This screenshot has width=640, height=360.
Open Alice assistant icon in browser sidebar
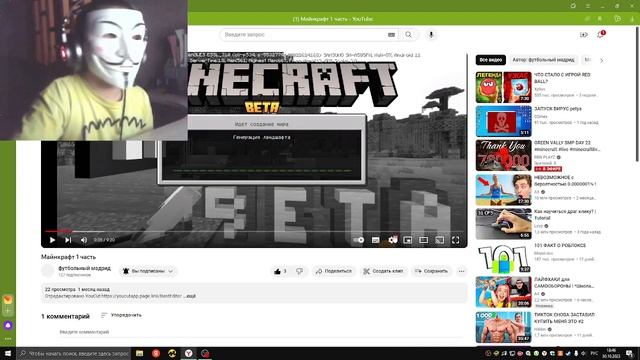(x=8, y=325)
